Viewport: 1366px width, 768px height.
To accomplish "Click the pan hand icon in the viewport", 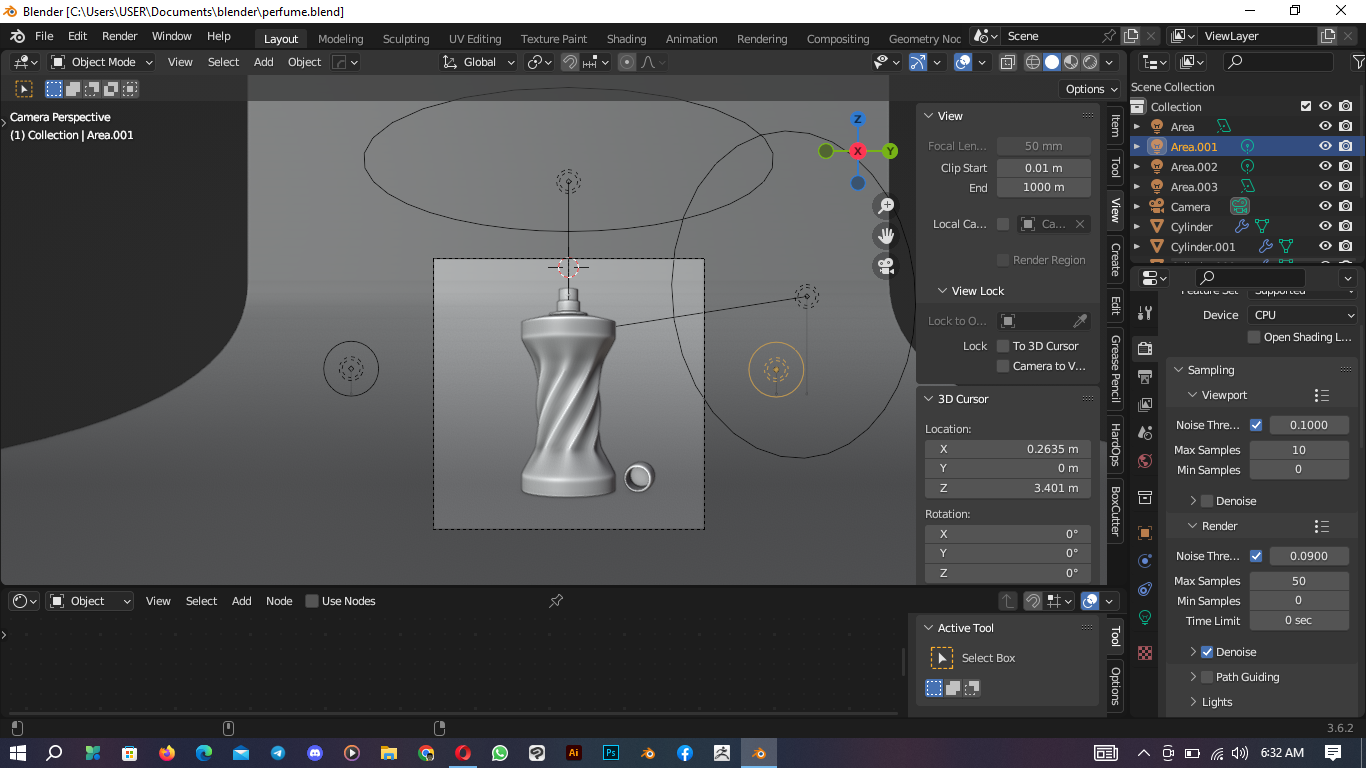I will [885, 236].
